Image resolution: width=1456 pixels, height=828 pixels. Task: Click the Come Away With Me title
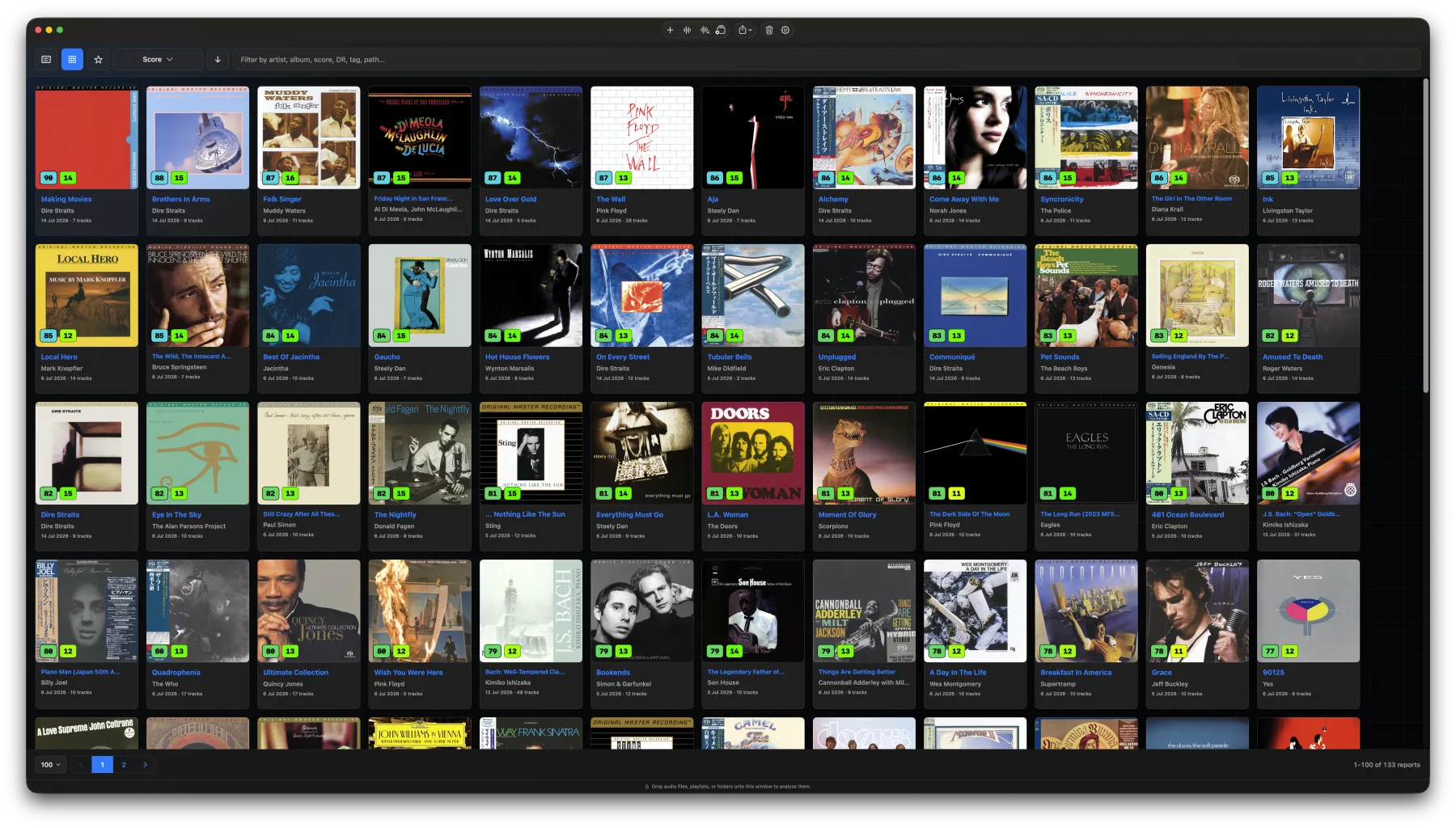coord(964,199)
